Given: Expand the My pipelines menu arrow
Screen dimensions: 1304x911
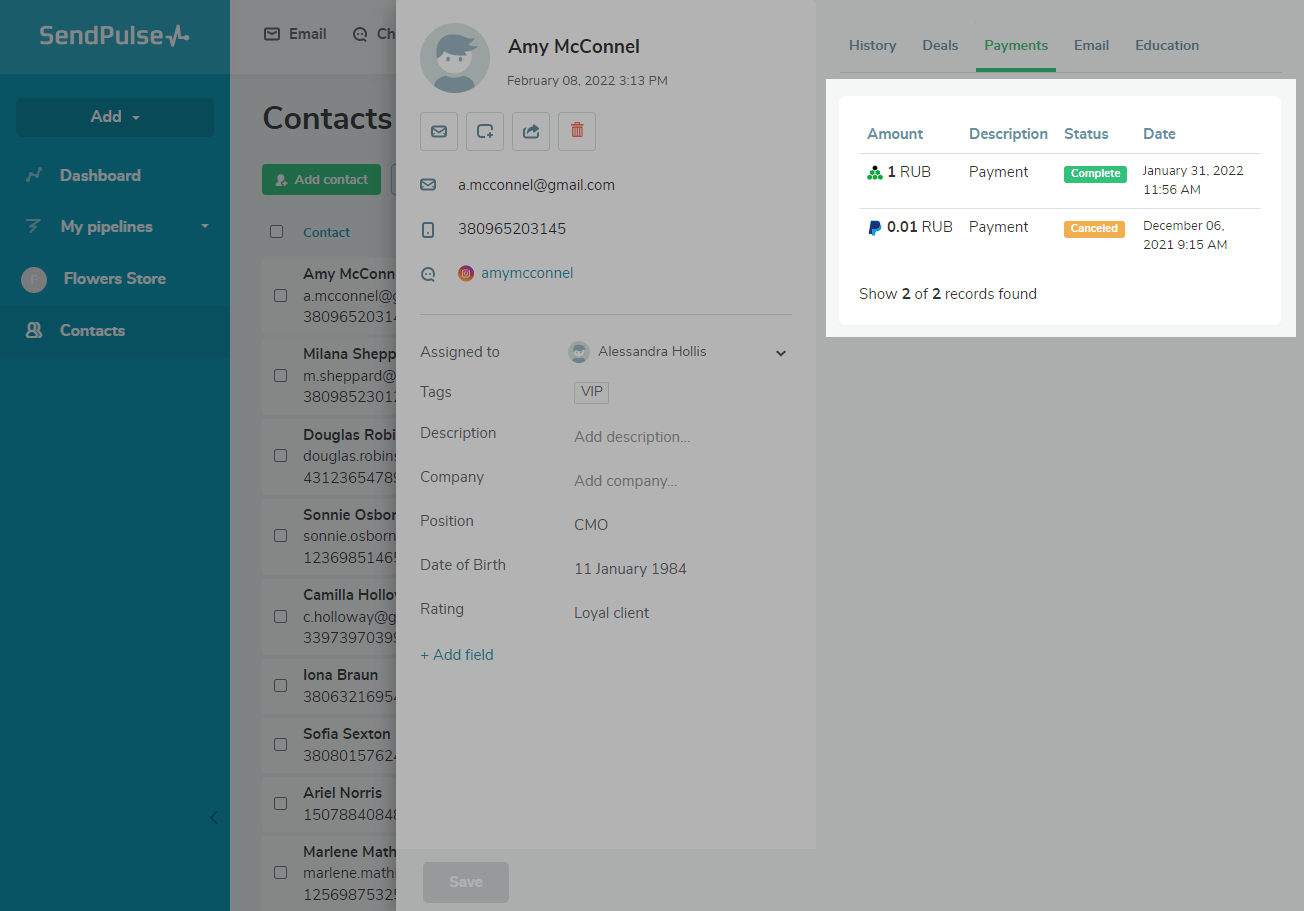Looking at the screenshot, I should tap(205, 227).
